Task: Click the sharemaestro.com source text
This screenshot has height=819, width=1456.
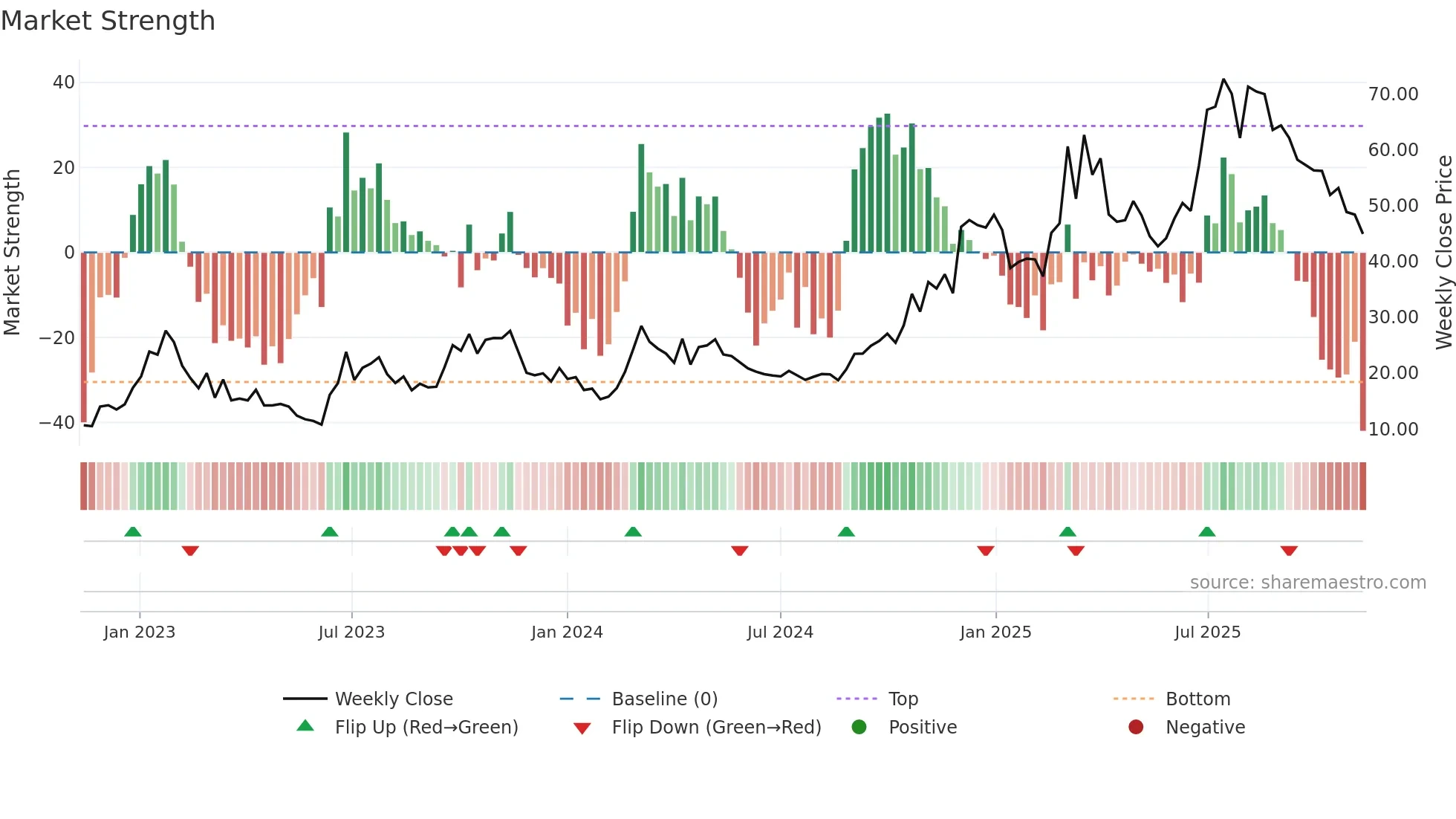Action: tap(1307, 582)
